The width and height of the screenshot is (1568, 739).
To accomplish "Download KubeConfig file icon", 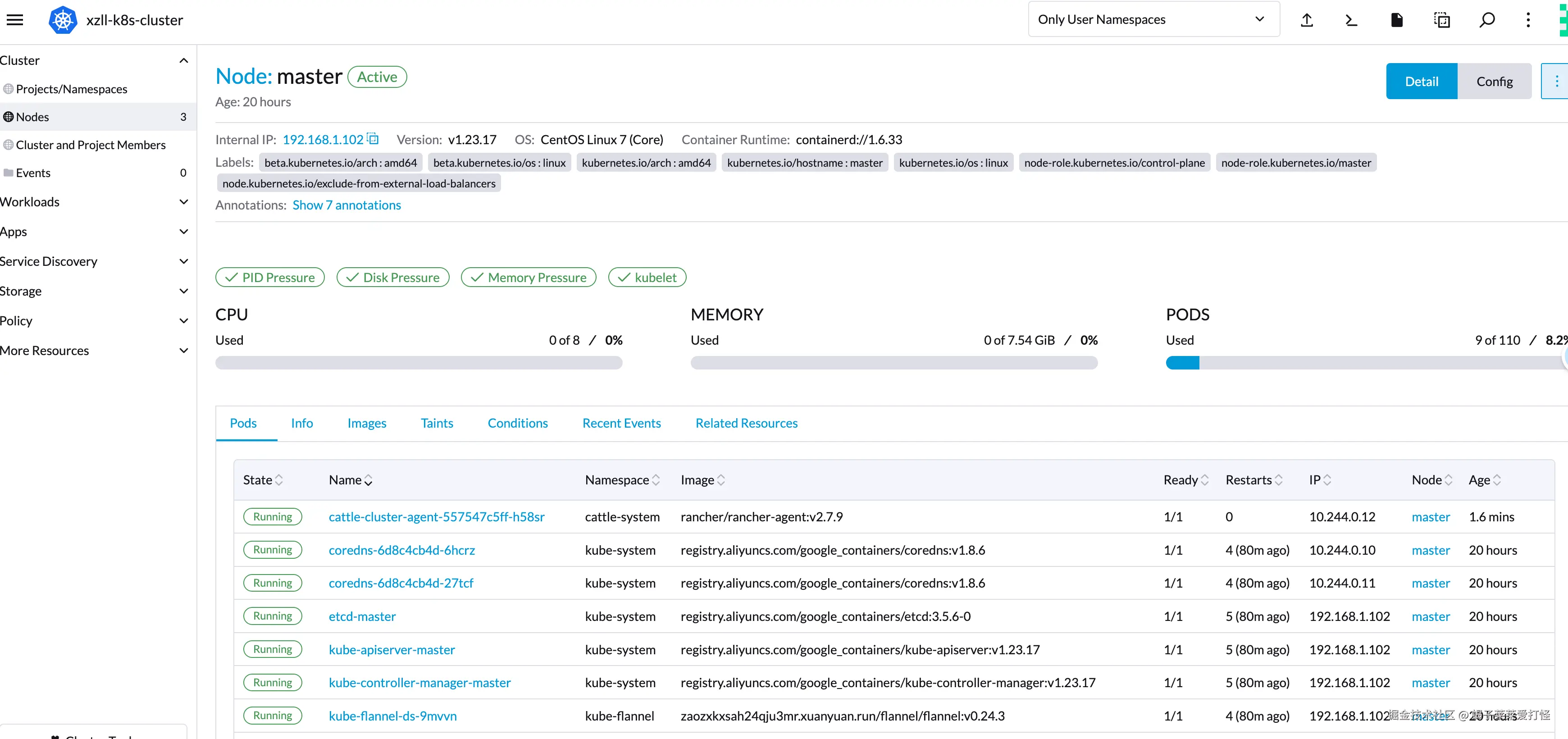I will [1396, 20].
